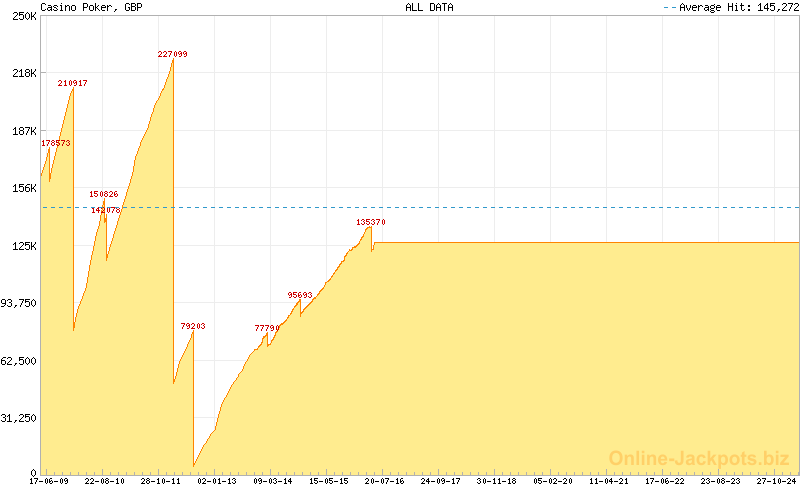Screen dimensions: 800x490
Task: Select the 20-07-16 x-axis date
Action: tap(384, 481)
